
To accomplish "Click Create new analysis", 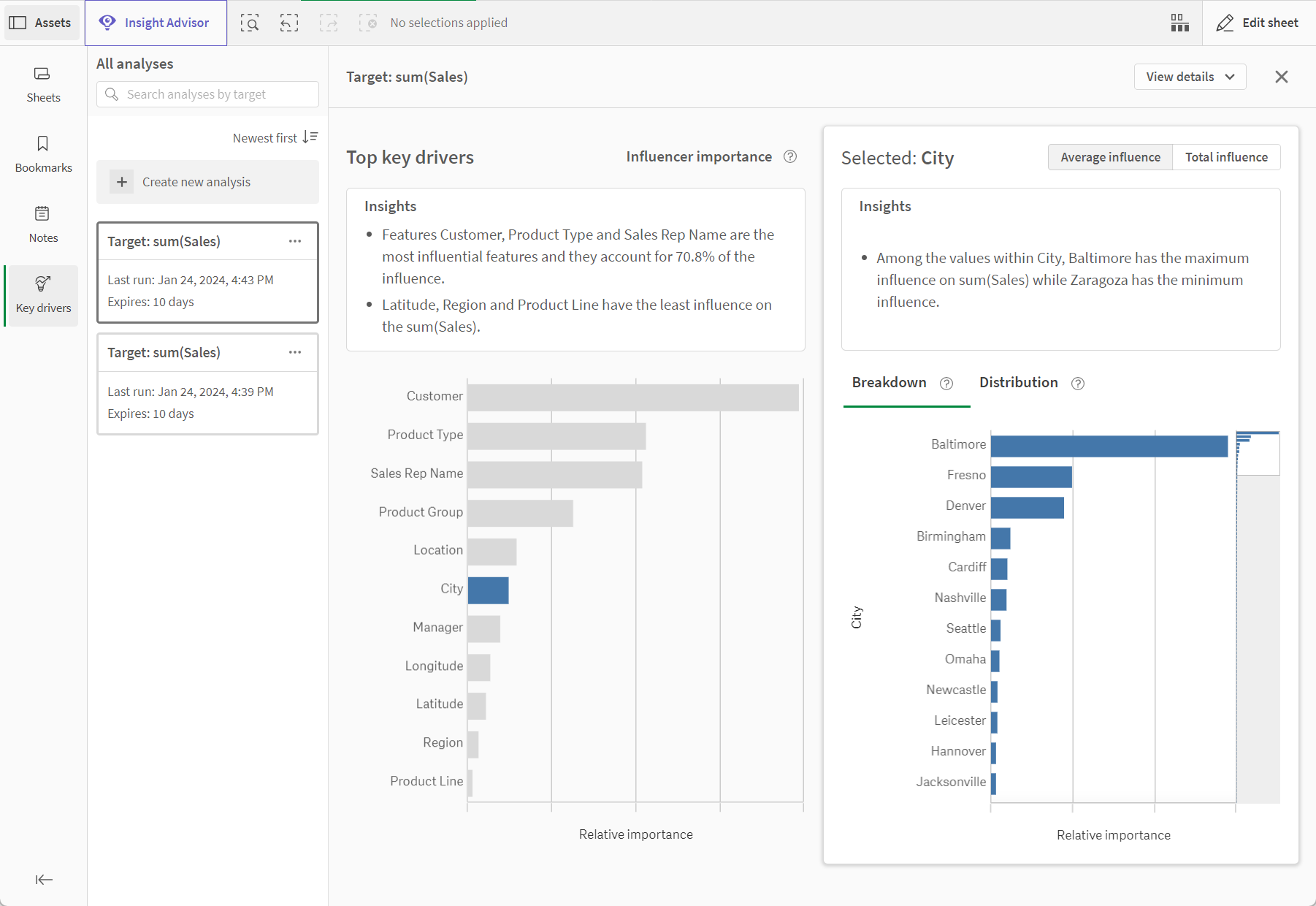I will pyautogui.click(x=207, y=182).
